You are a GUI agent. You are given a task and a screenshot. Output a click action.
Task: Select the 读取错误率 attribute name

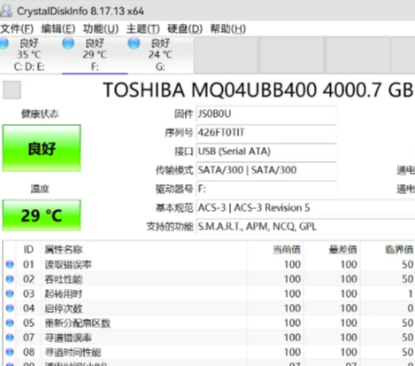tap(68, 265)
